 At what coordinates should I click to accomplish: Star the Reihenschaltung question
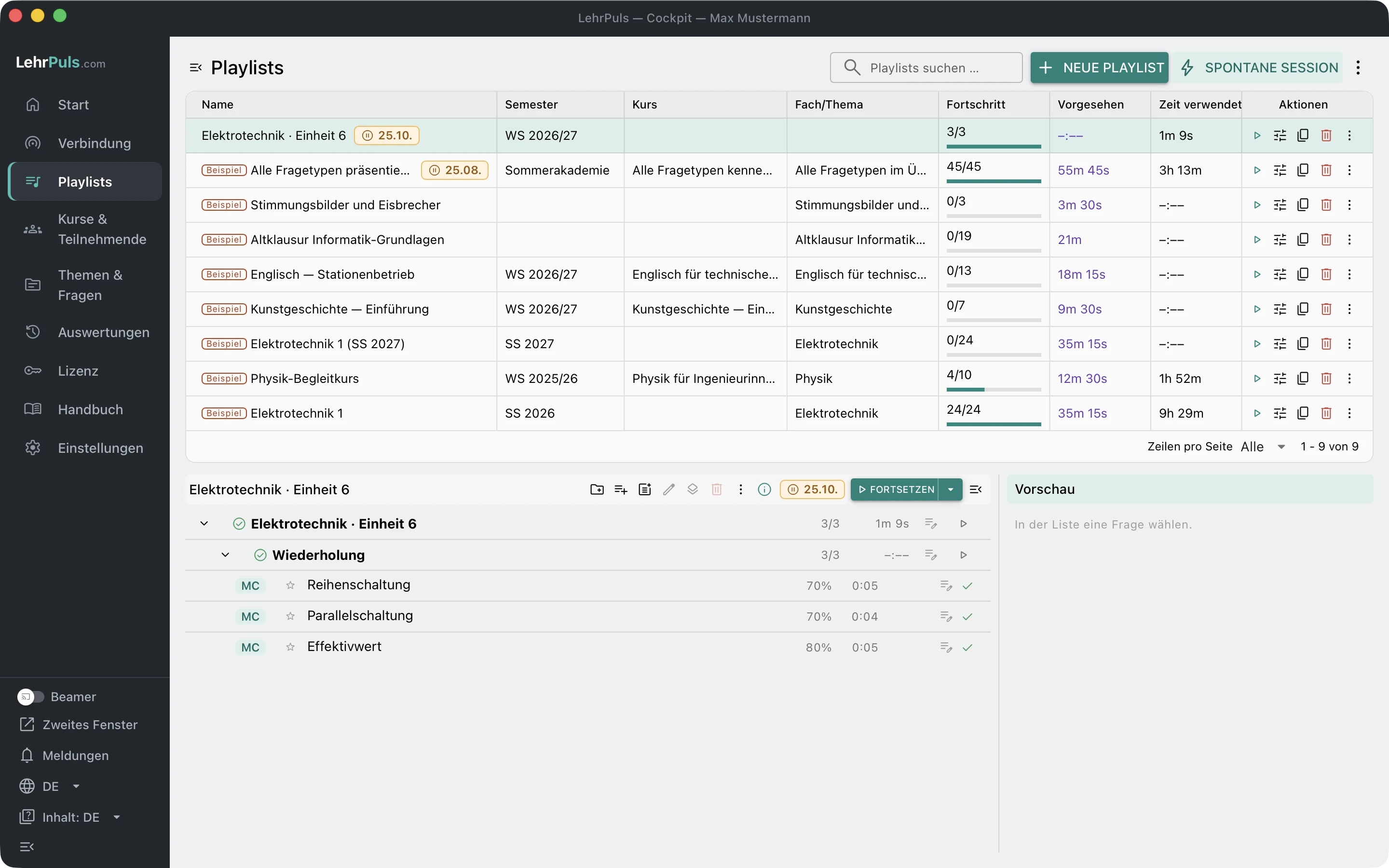[x=290, y=585]
